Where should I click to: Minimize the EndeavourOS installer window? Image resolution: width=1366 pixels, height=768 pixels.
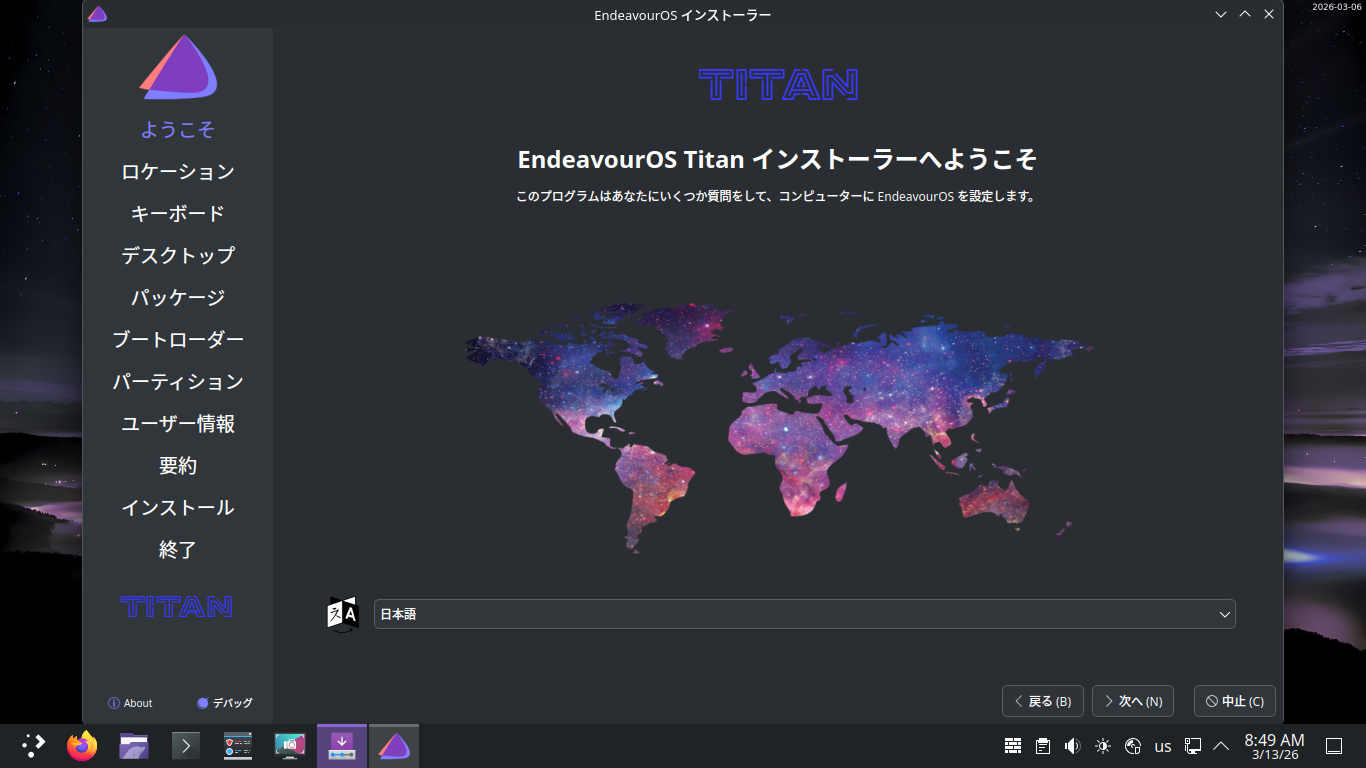(1221, 14)
